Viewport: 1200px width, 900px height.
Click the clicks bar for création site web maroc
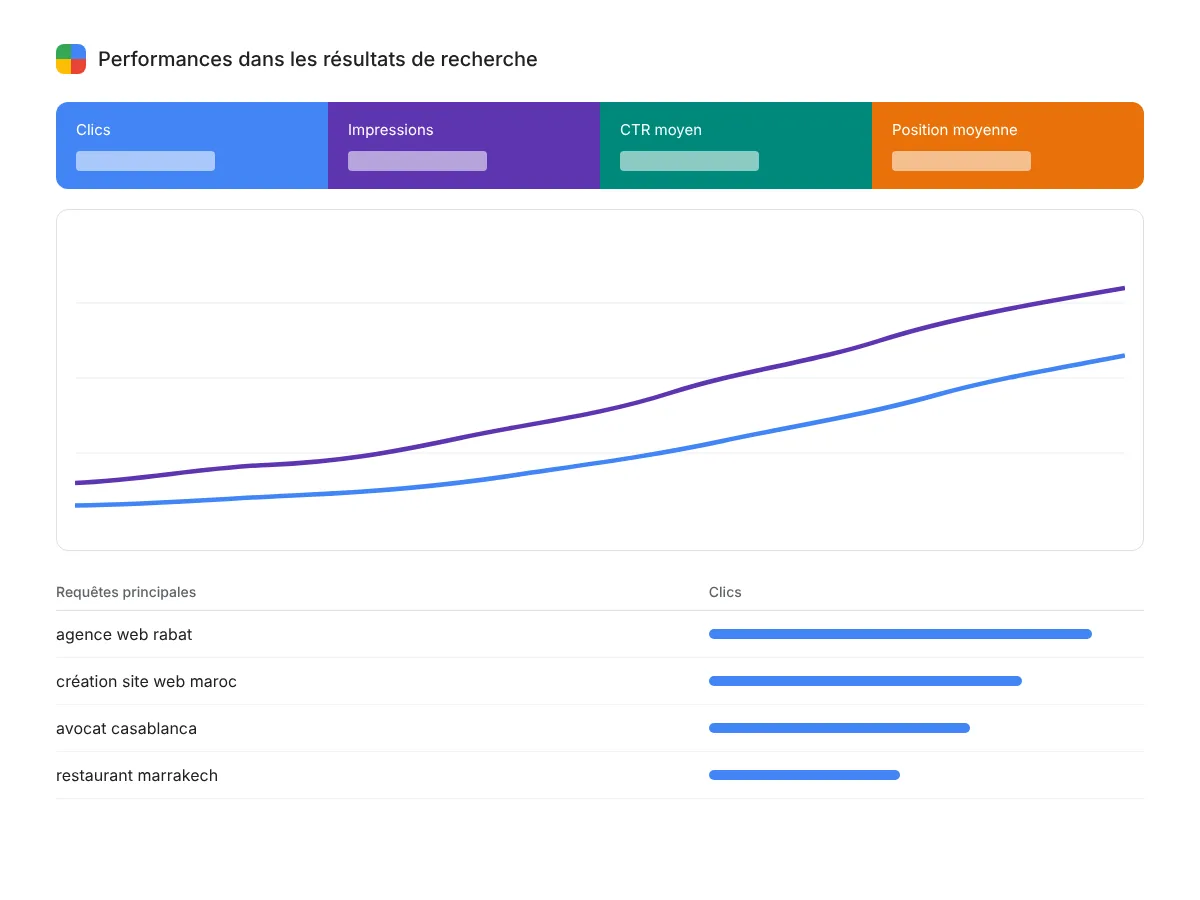point(865,681)
